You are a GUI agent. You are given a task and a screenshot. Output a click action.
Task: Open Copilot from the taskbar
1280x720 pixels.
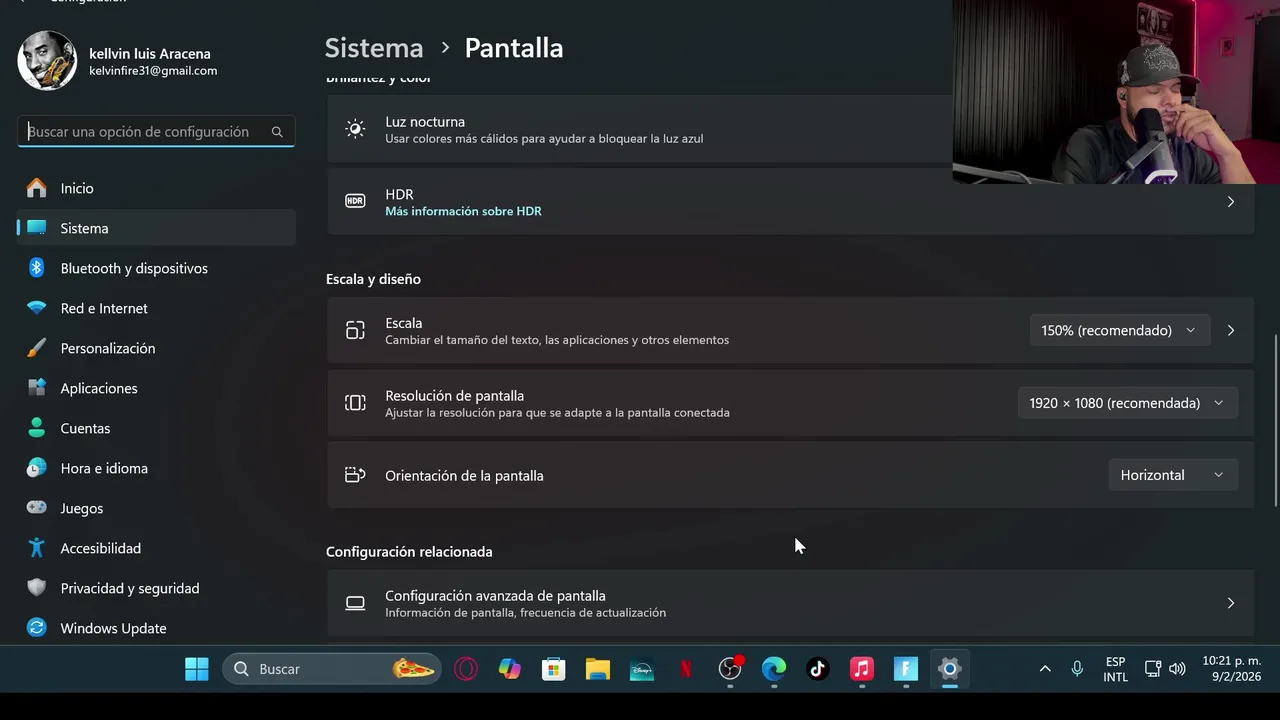tap(510, 669)
